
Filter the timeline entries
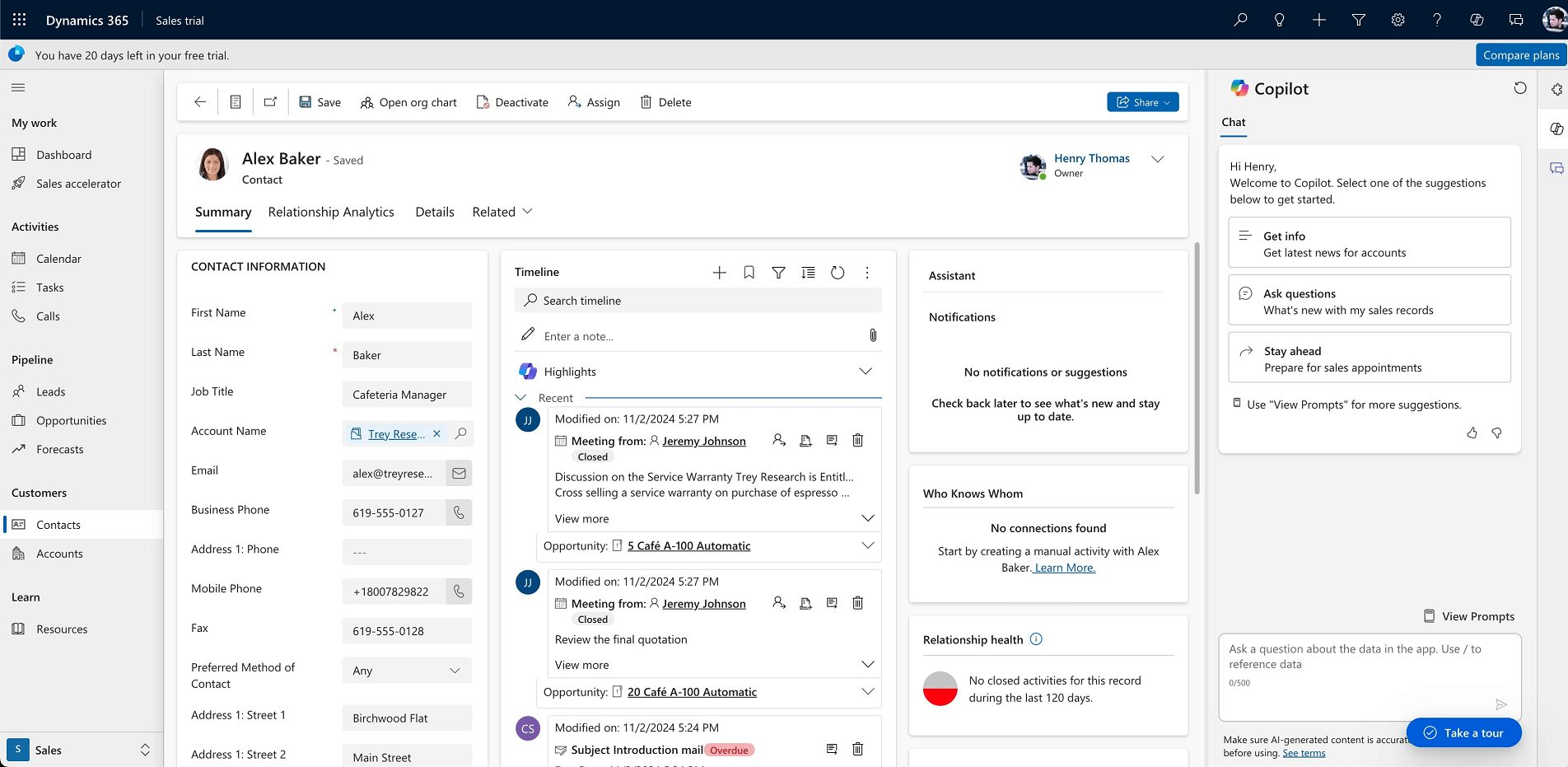pyautogui.click(x=778, y=272)
